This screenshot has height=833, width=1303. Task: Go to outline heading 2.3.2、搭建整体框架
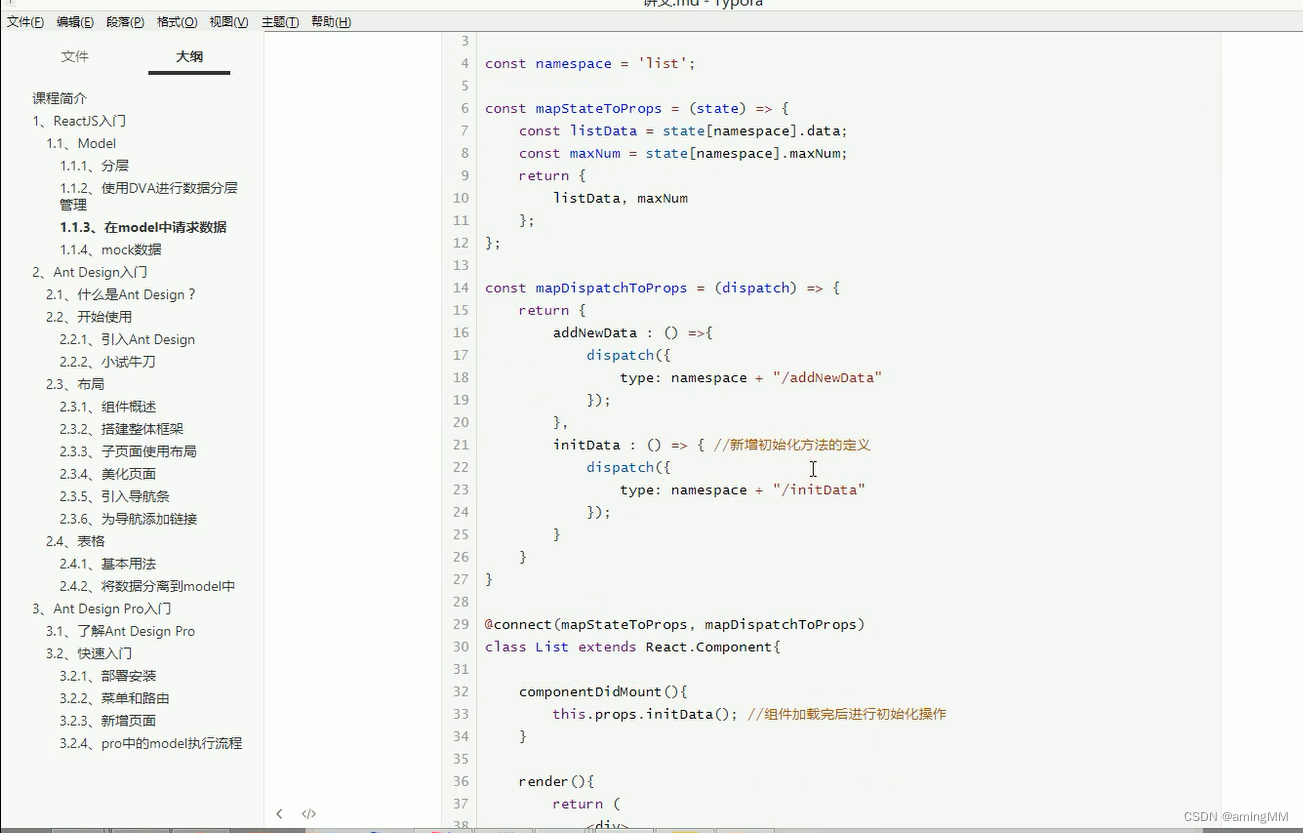click(121, 429)
